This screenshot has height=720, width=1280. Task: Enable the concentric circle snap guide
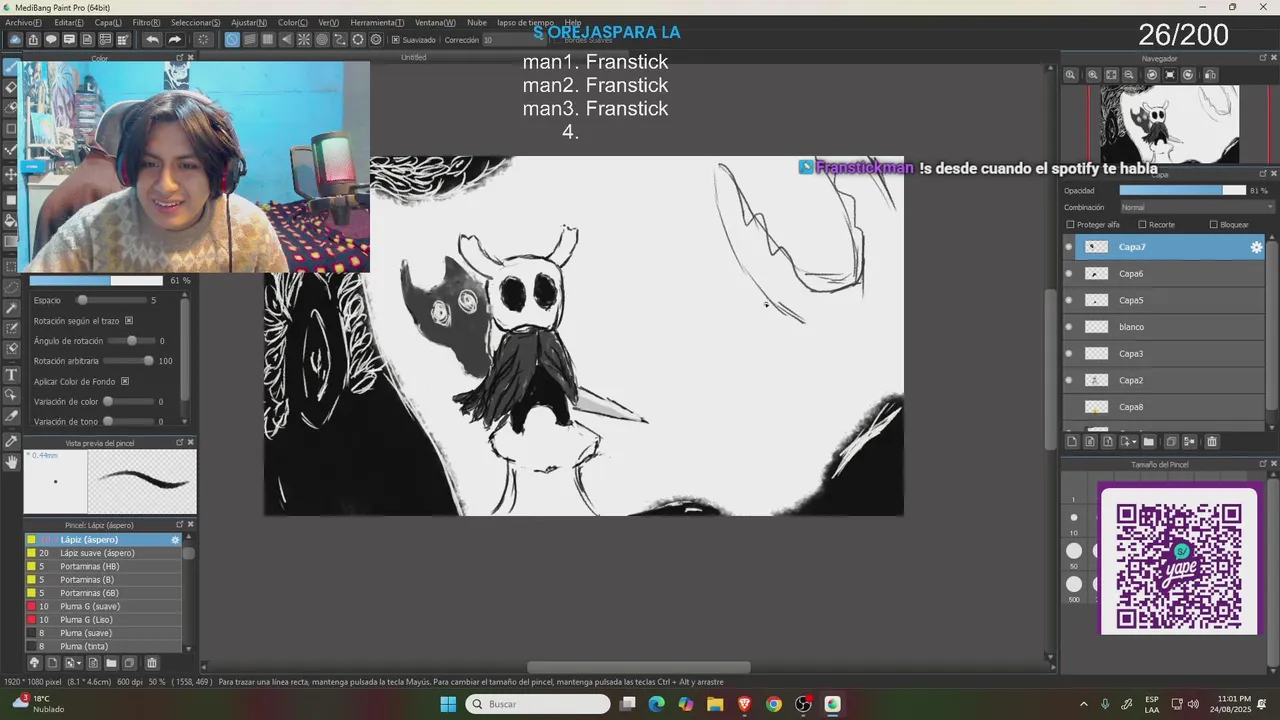(x=322, y=40)
